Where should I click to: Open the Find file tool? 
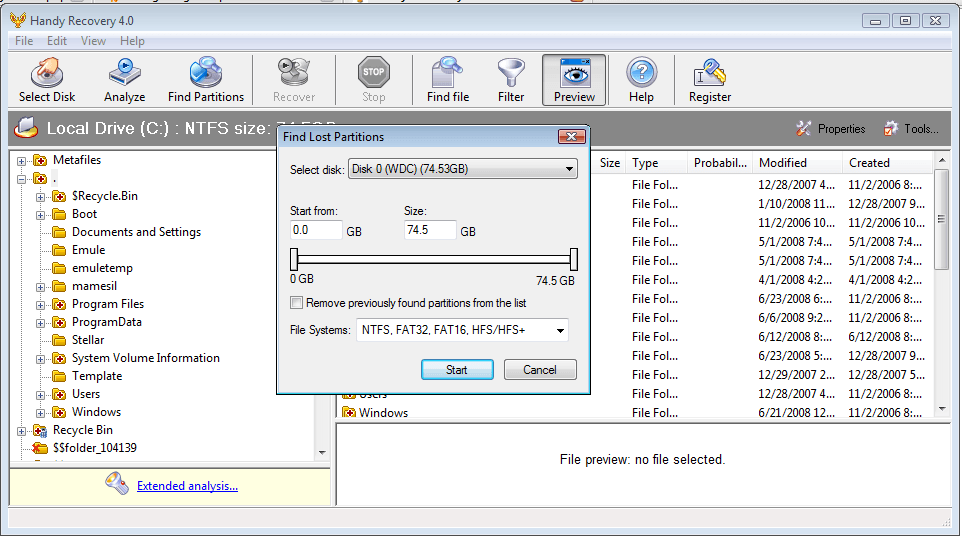(x=448, y=80)
